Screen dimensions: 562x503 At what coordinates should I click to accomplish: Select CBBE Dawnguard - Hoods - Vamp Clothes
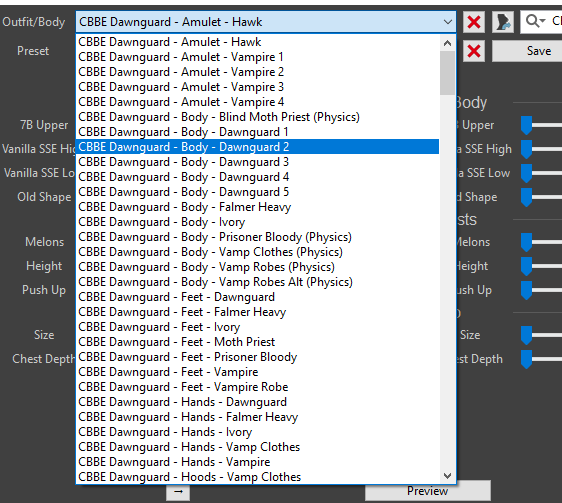point(257,477)
